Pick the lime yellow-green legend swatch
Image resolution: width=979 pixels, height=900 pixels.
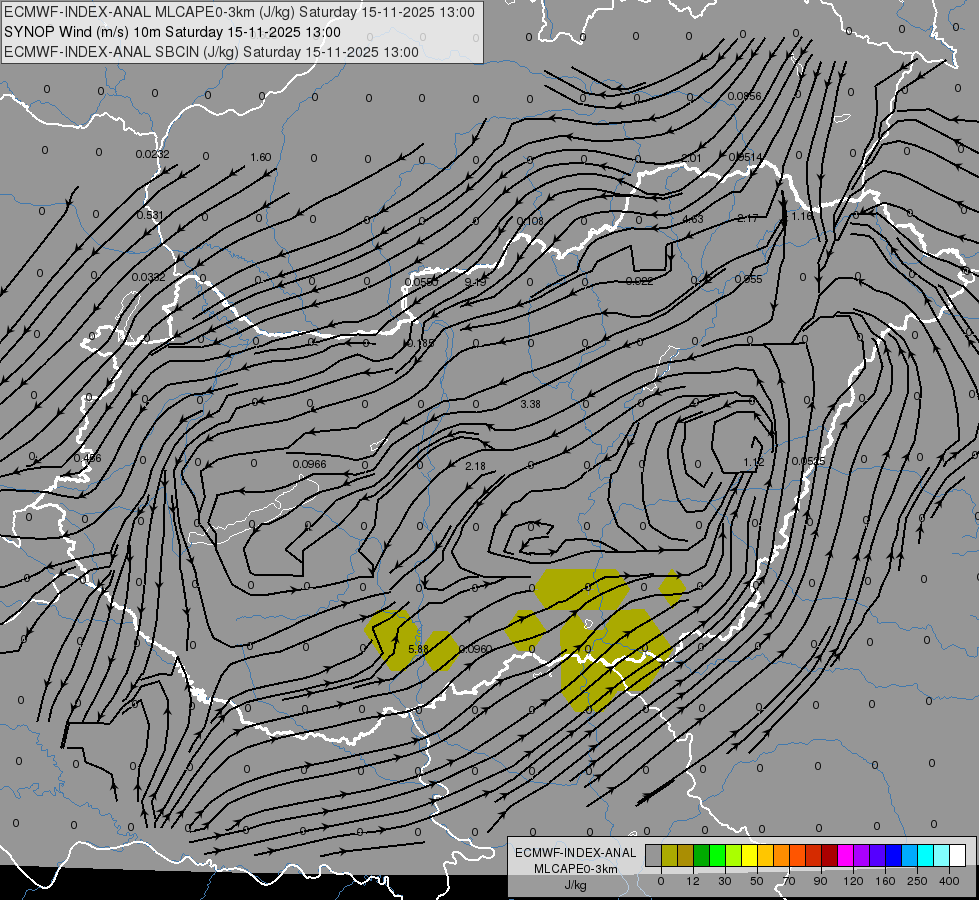pos(734,855)
